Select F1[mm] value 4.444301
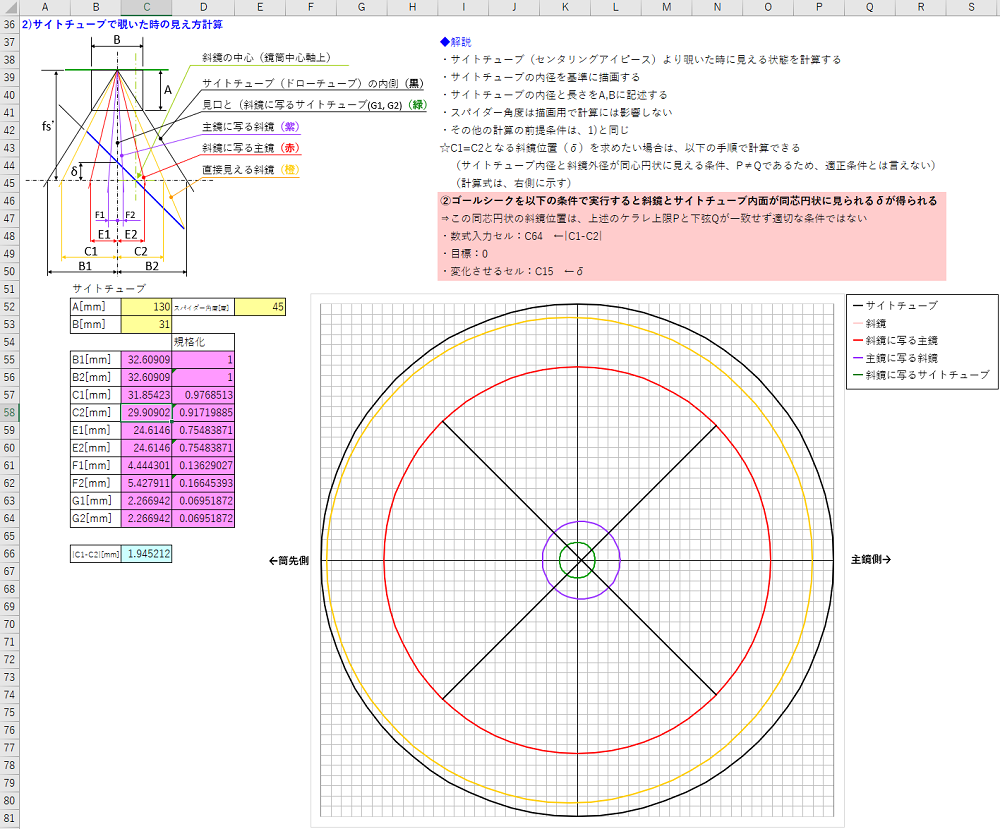 146,466
